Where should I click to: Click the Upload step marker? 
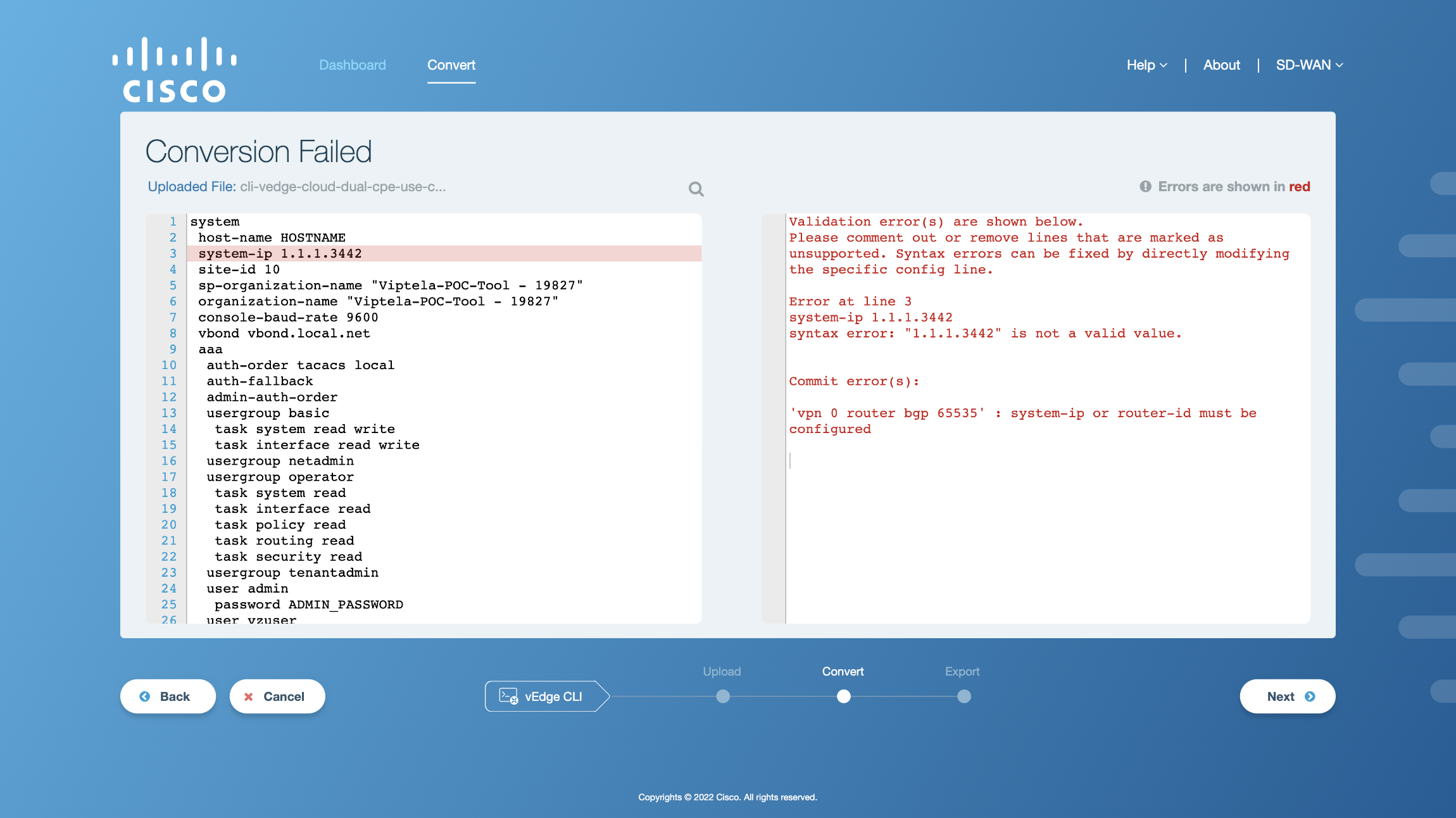click(723, 696)
